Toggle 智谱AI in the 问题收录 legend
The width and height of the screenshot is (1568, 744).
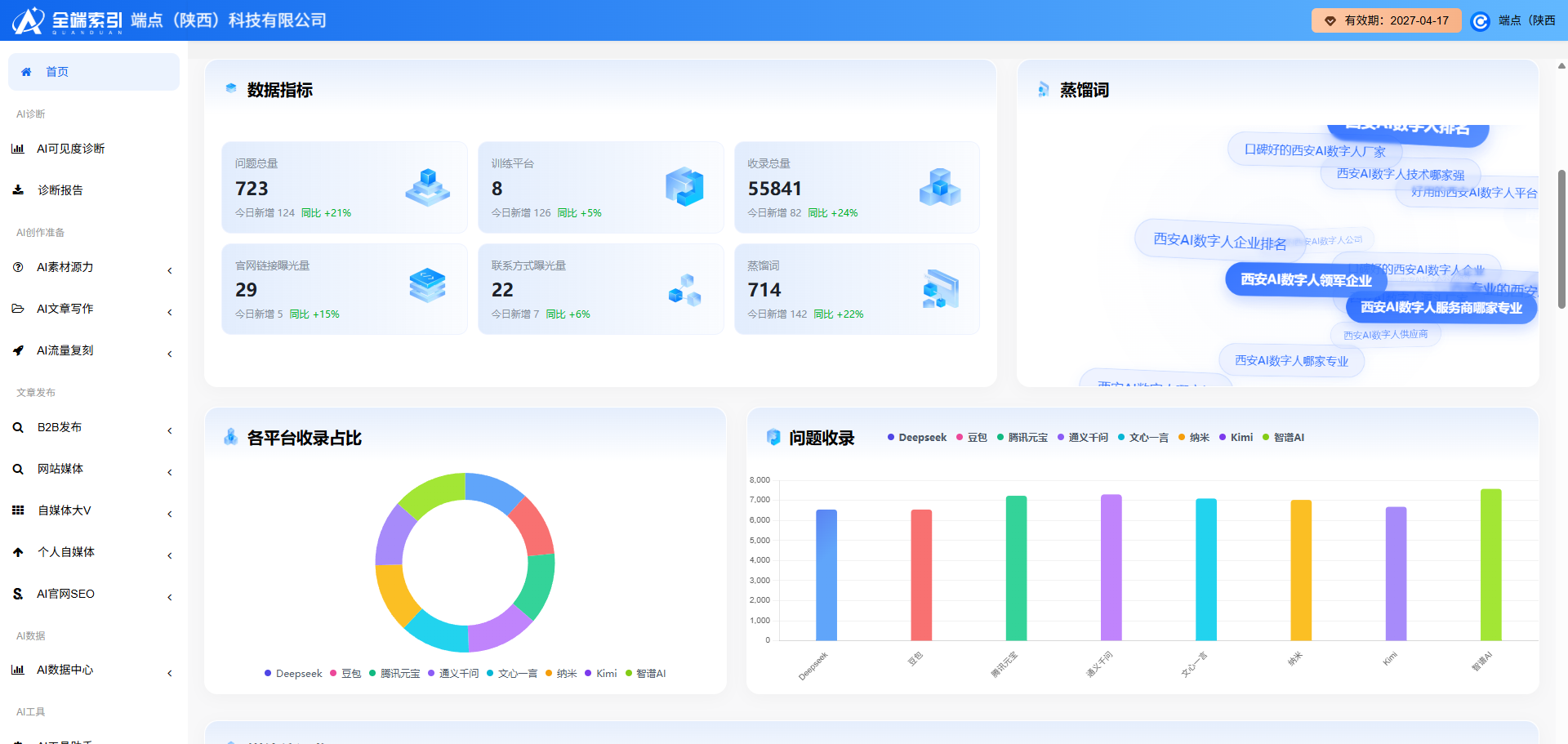point(1283,438)
